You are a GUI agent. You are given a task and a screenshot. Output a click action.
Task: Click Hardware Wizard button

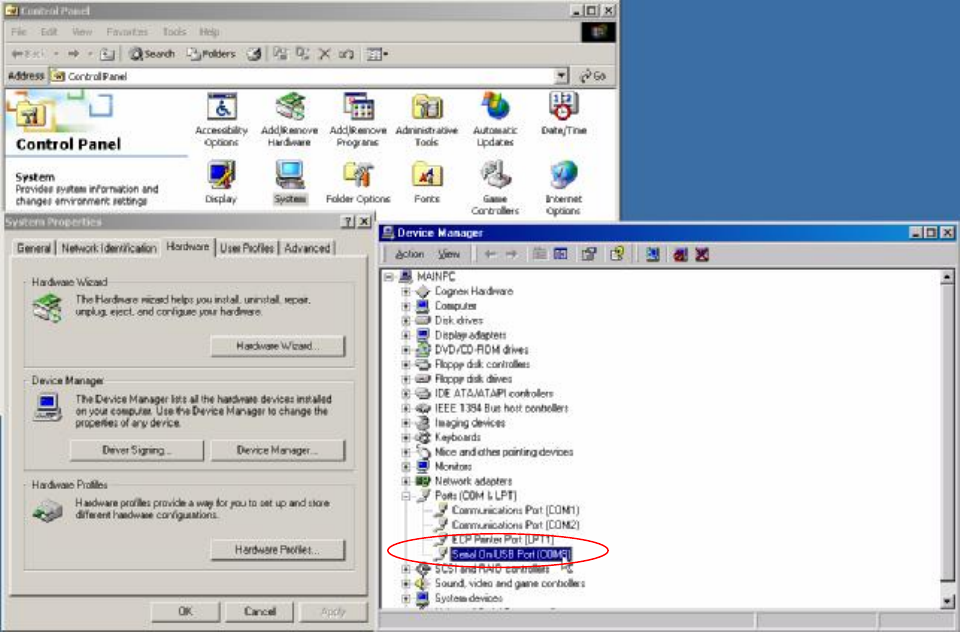click(x=277, y=346)
